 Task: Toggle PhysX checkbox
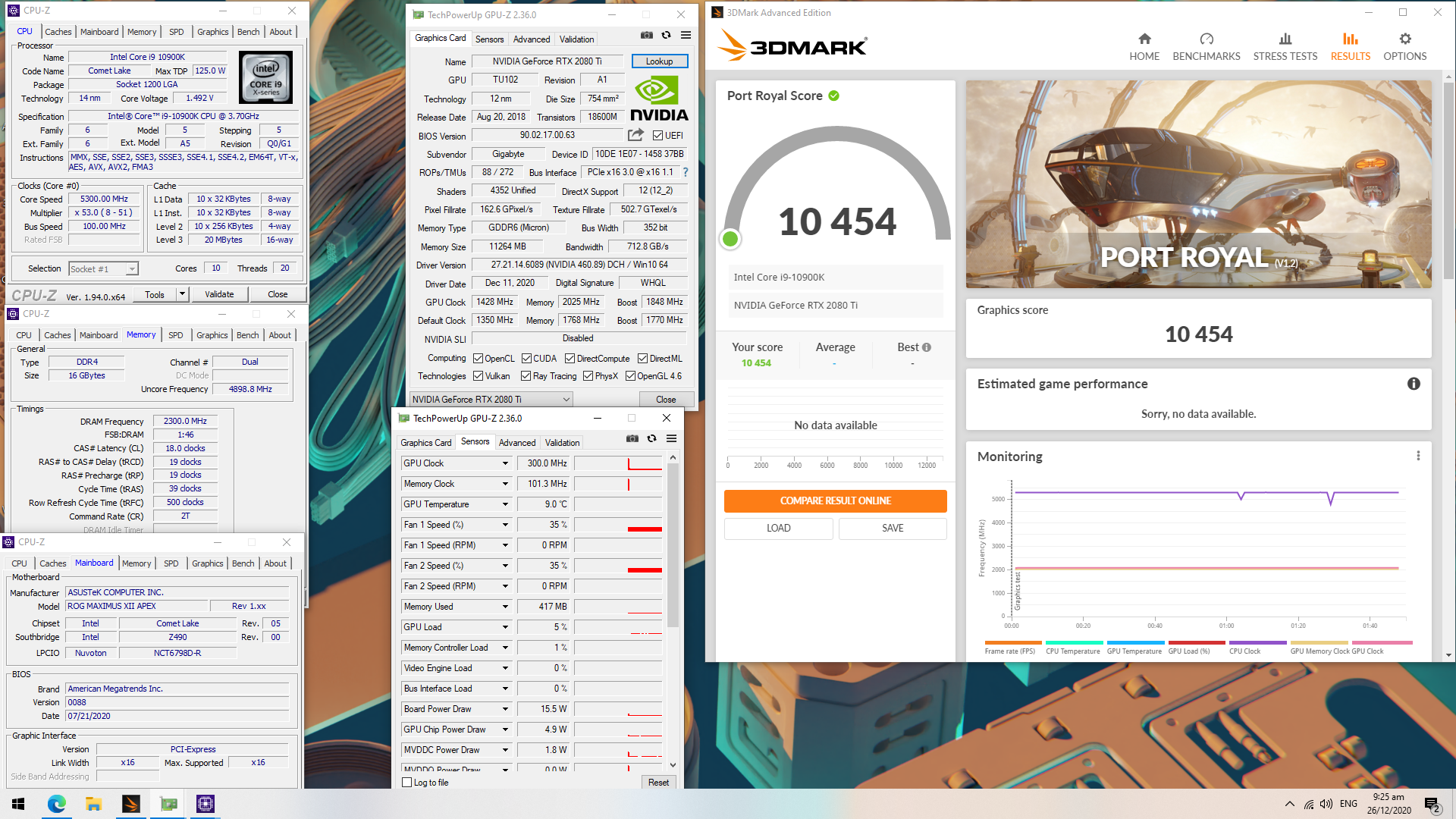tap(588, 376)
